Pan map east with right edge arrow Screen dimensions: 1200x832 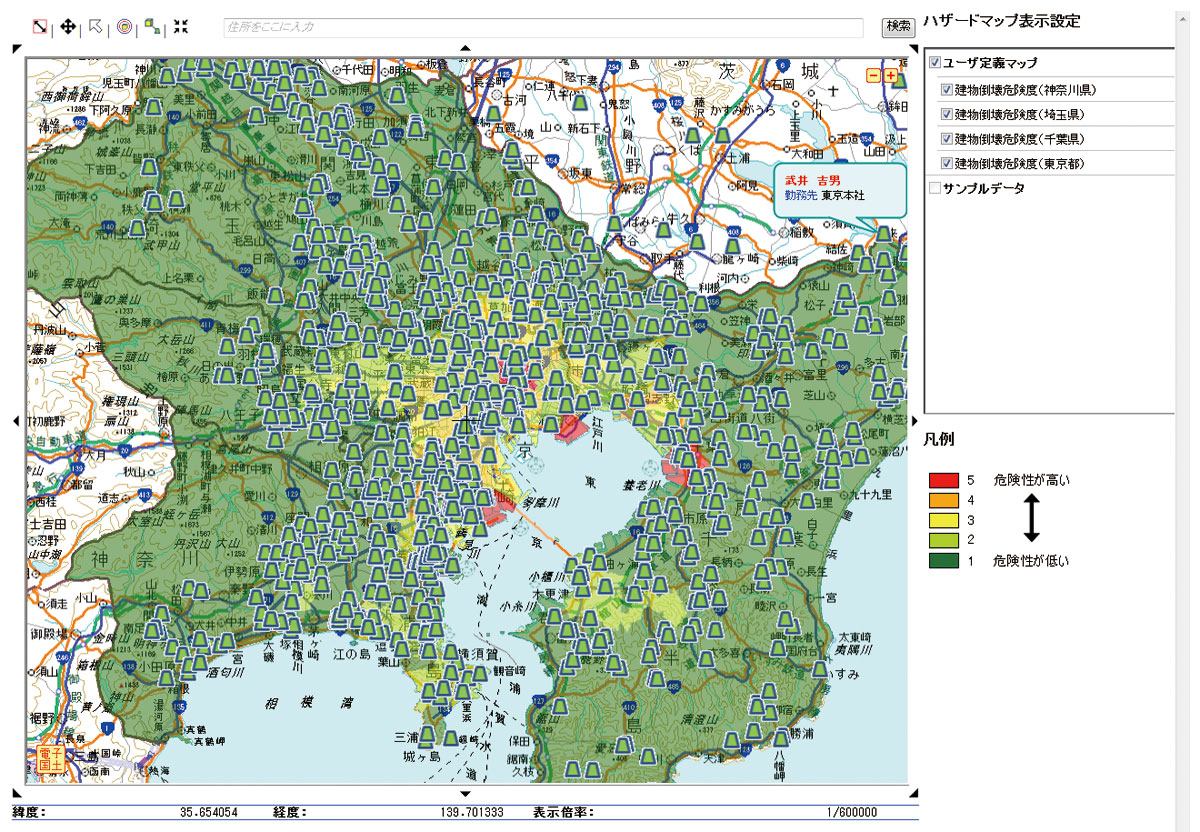pyautogui.click(x=914, y=422)
